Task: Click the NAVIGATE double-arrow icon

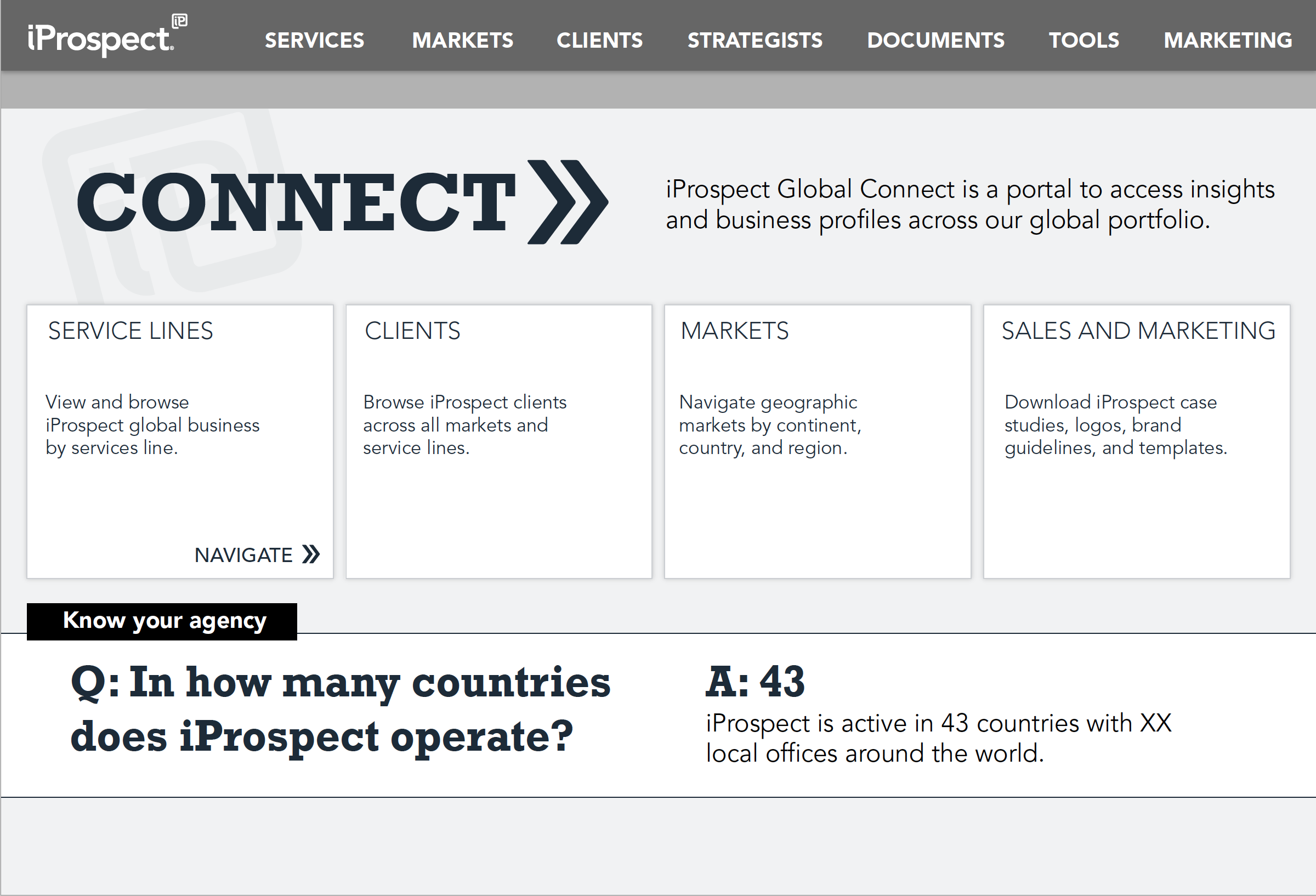Action: [311, 554]
